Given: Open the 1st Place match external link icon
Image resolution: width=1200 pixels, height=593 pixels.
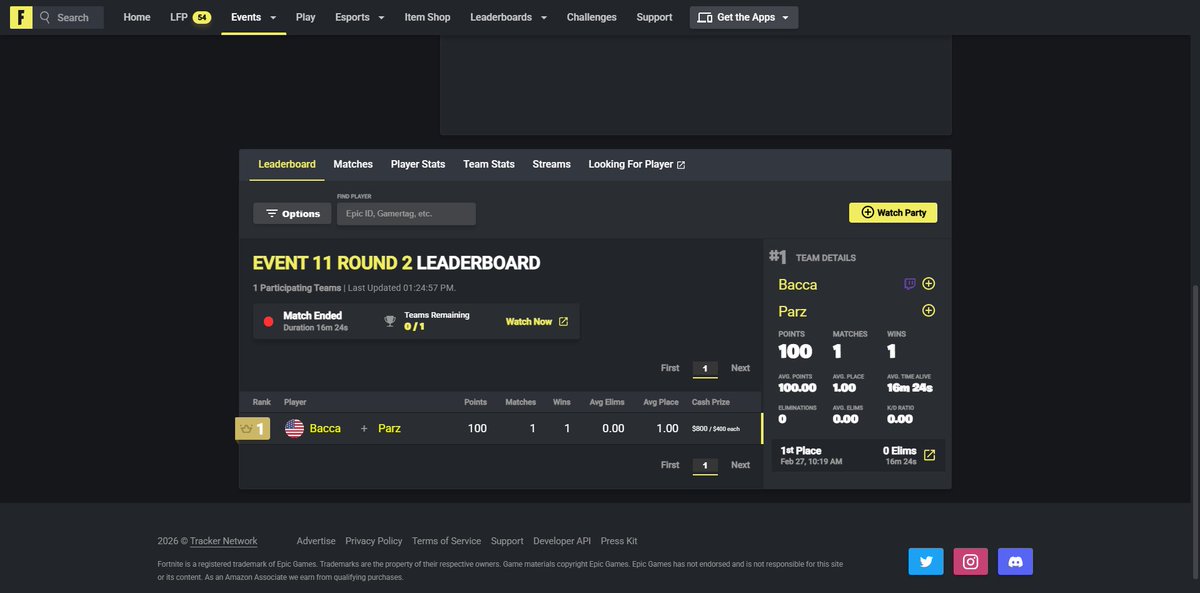Looking at the screenshot, I should tap(929, 455).
